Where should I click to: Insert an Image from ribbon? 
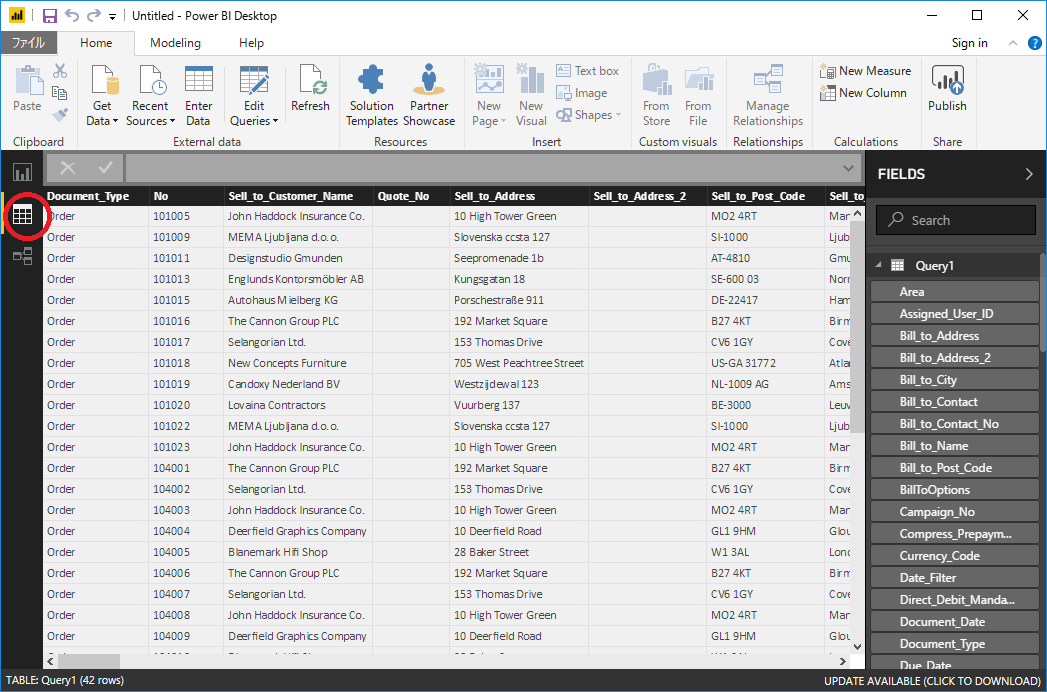click(582, 93)
